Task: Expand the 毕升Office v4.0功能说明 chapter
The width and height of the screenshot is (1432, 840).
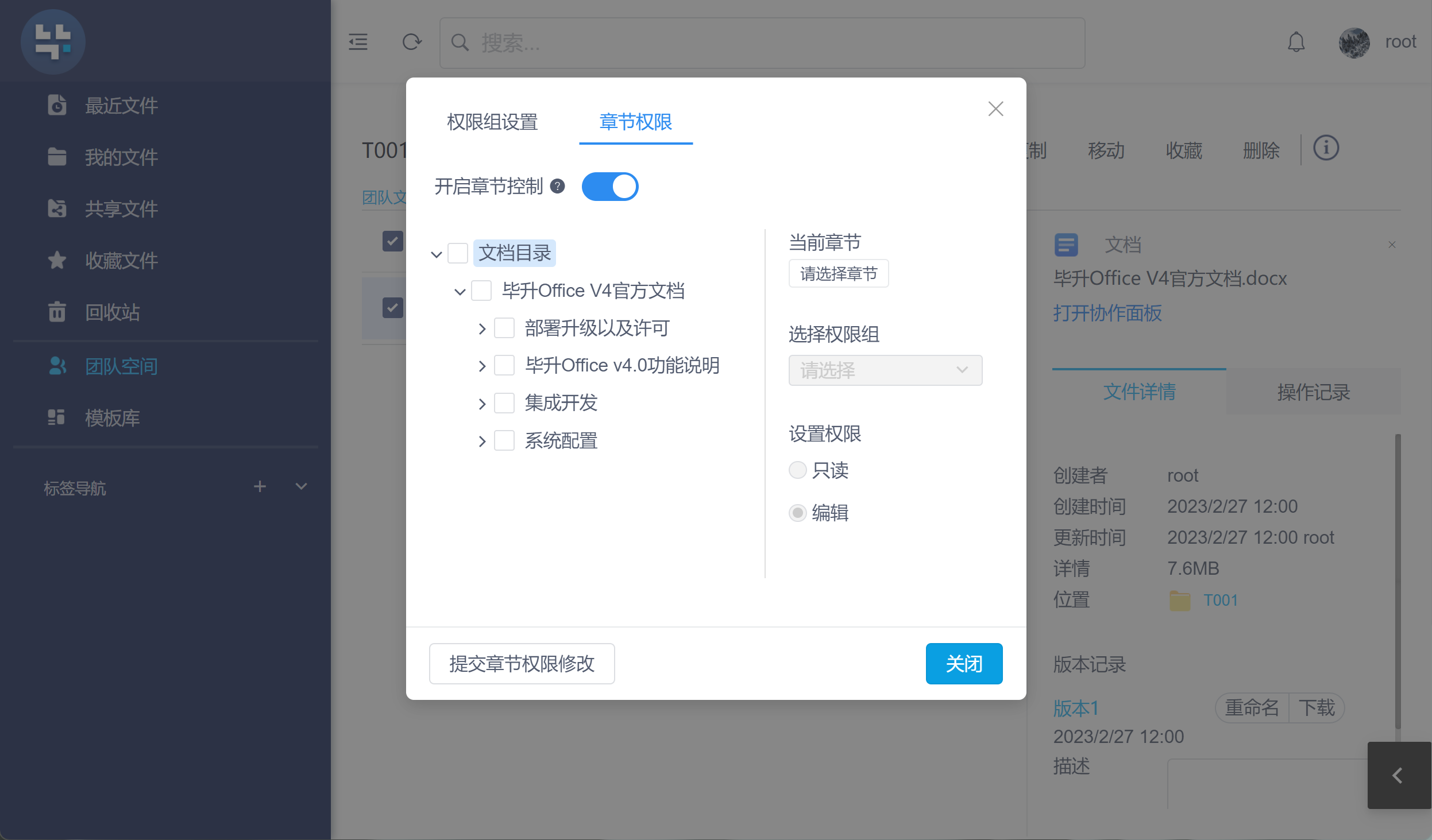Action: pos(483,366)
